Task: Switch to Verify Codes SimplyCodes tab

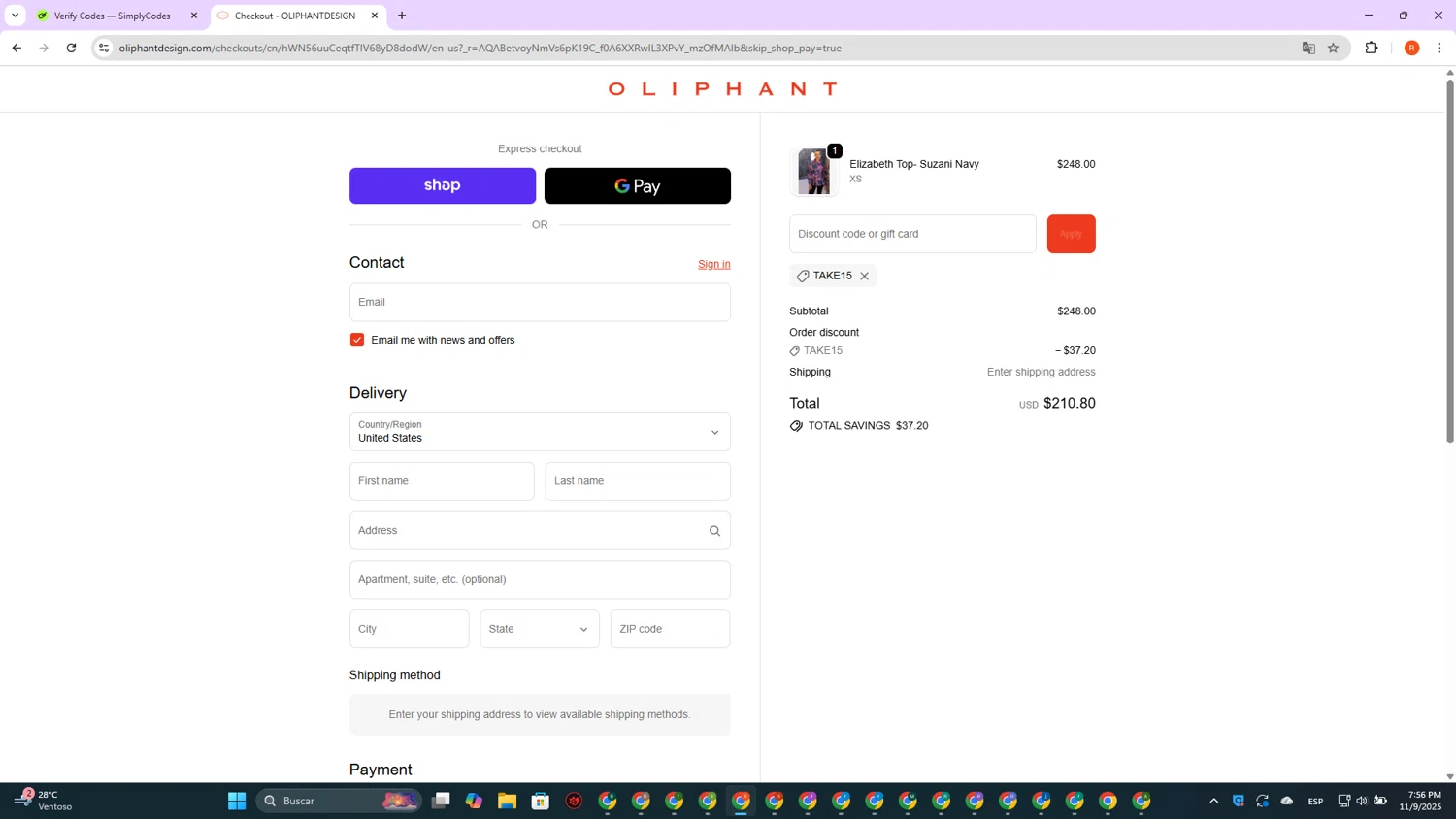Action: click(x=112, y=16)
